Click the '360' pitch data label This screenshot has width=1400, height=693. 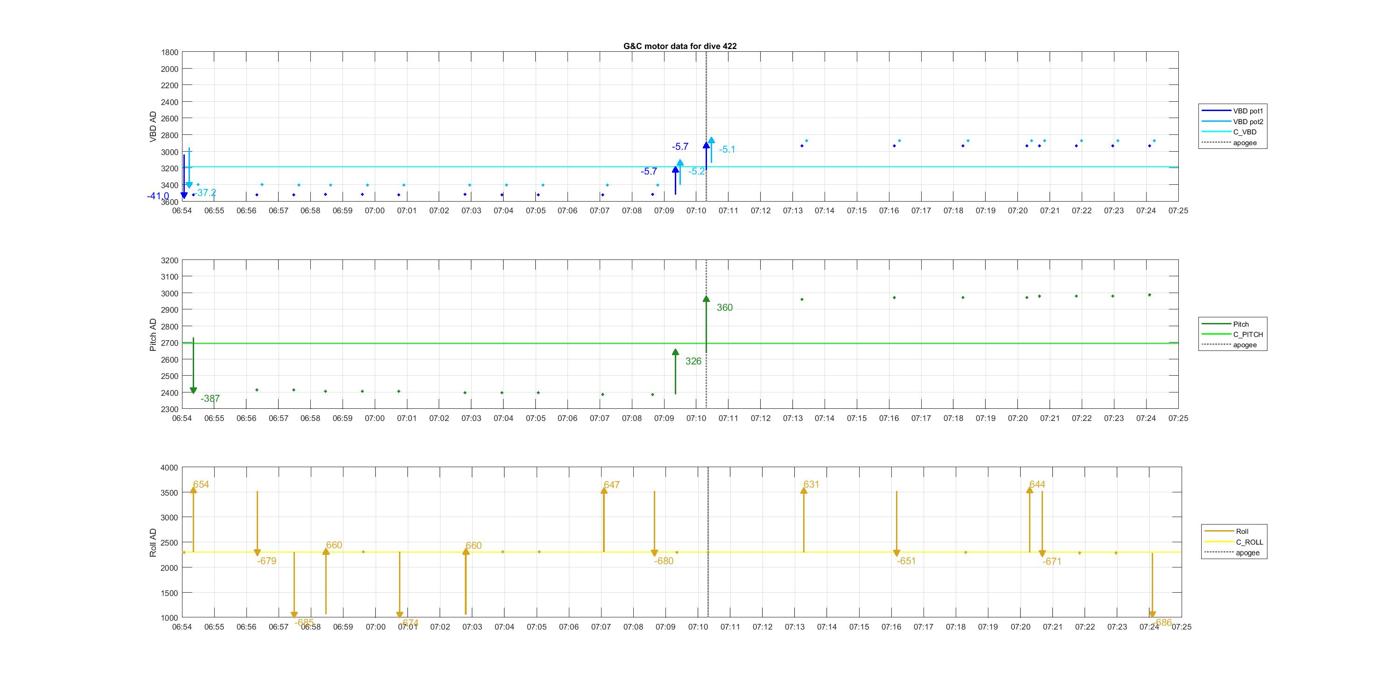click(724, 307)
